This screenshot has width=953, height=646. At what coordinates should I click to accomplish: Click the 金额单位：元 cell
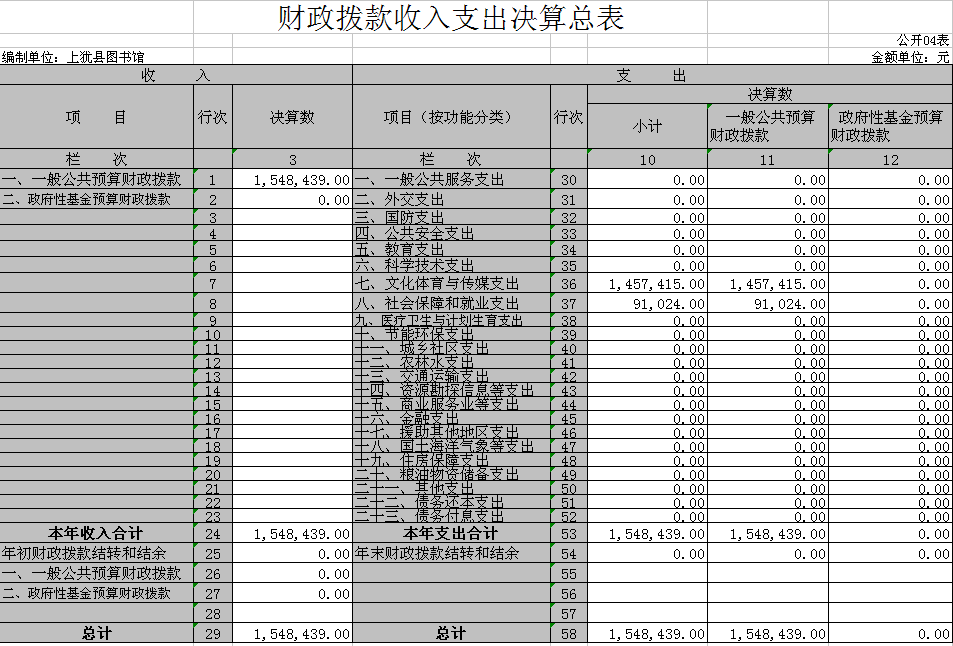click(910, 57)
